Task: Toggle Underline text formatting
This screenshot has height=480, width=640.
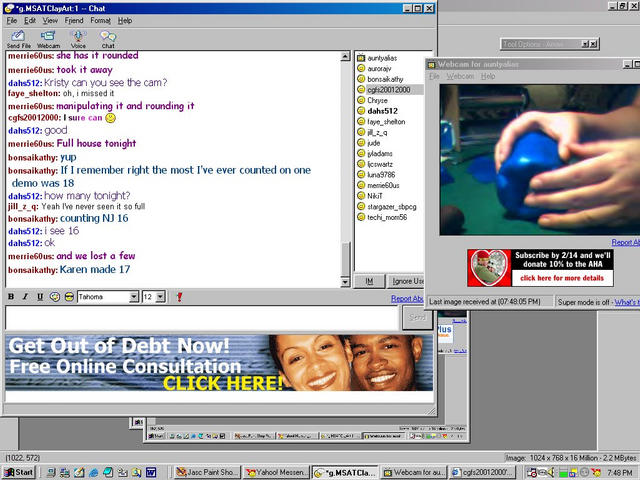Action: 40,297
